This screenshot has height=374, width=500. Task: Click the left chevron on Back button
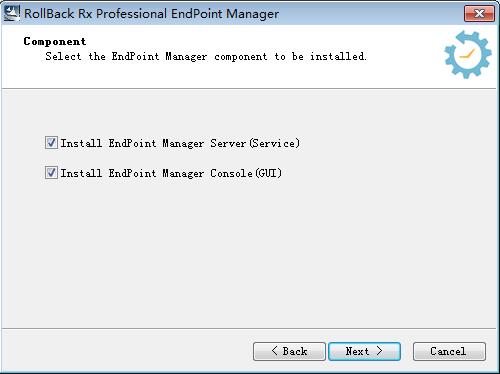[x=274, y=351]
